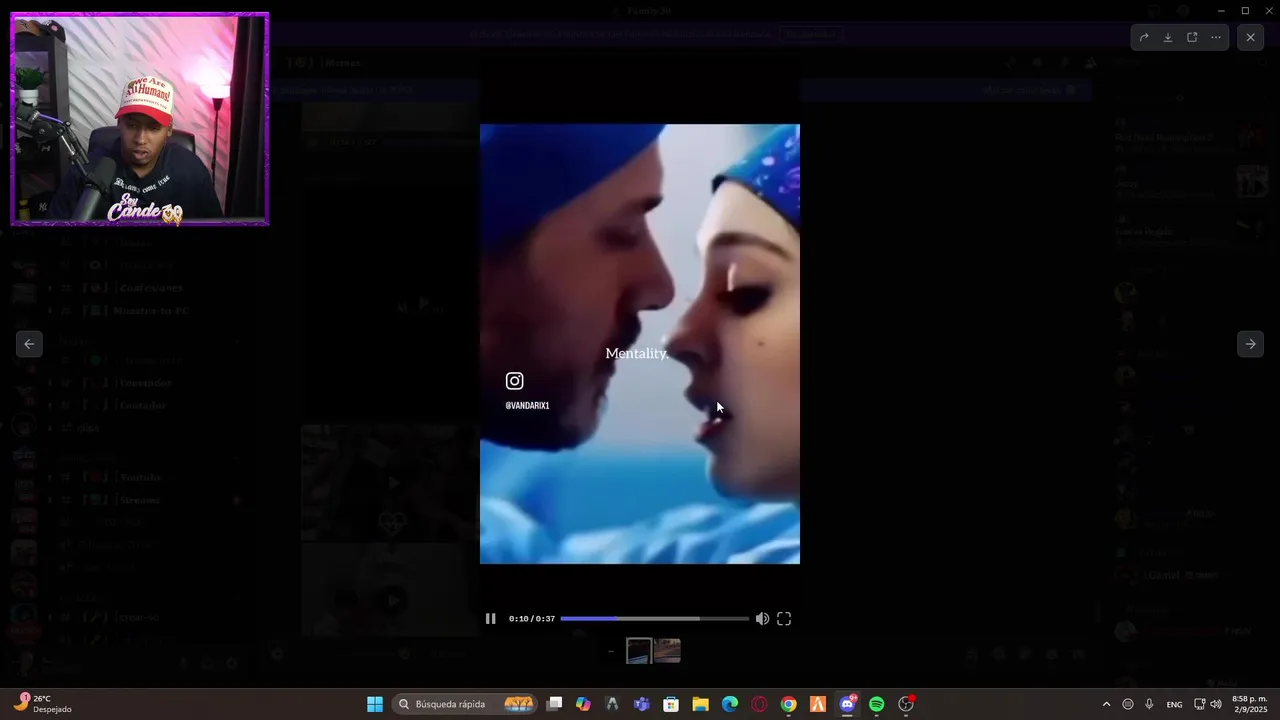This screenshot has width=1280, height=720.
Task: Select the second thumbnail in media strip
Action: click(667, 651)
